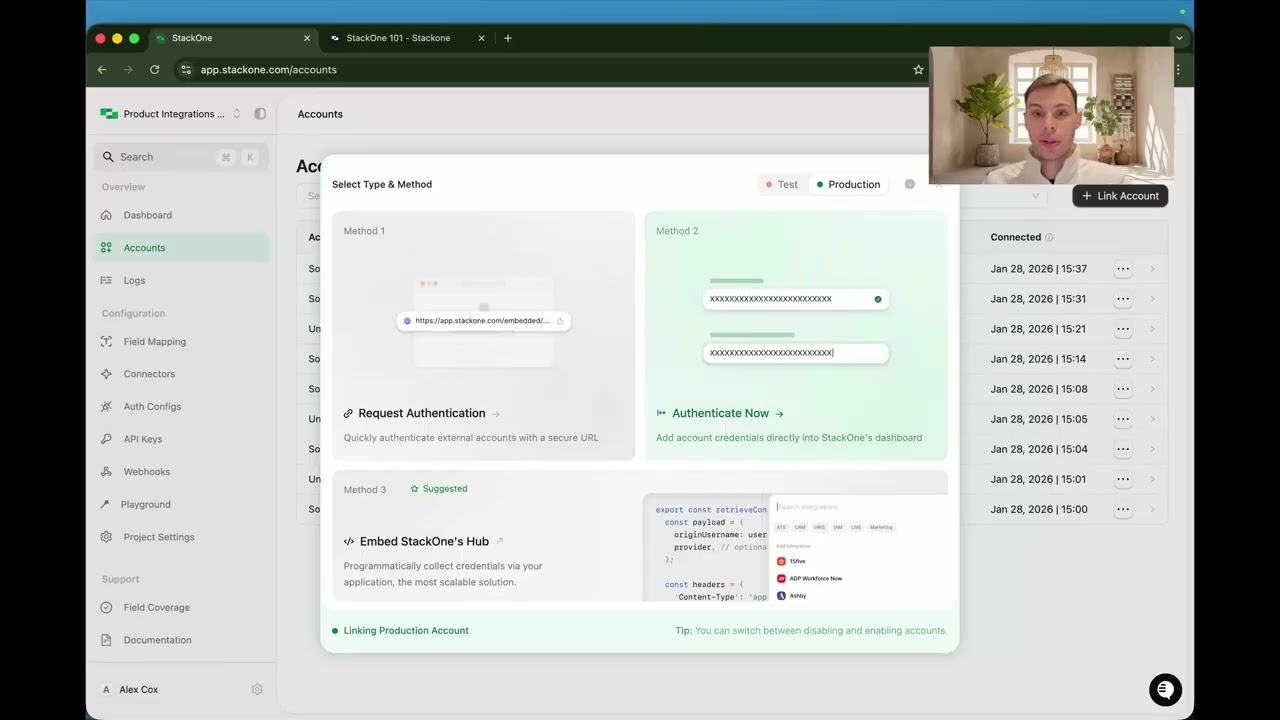The image size is (1280, 720).
Task: Copy the embedded URL link icon
Action: (560, 321)
